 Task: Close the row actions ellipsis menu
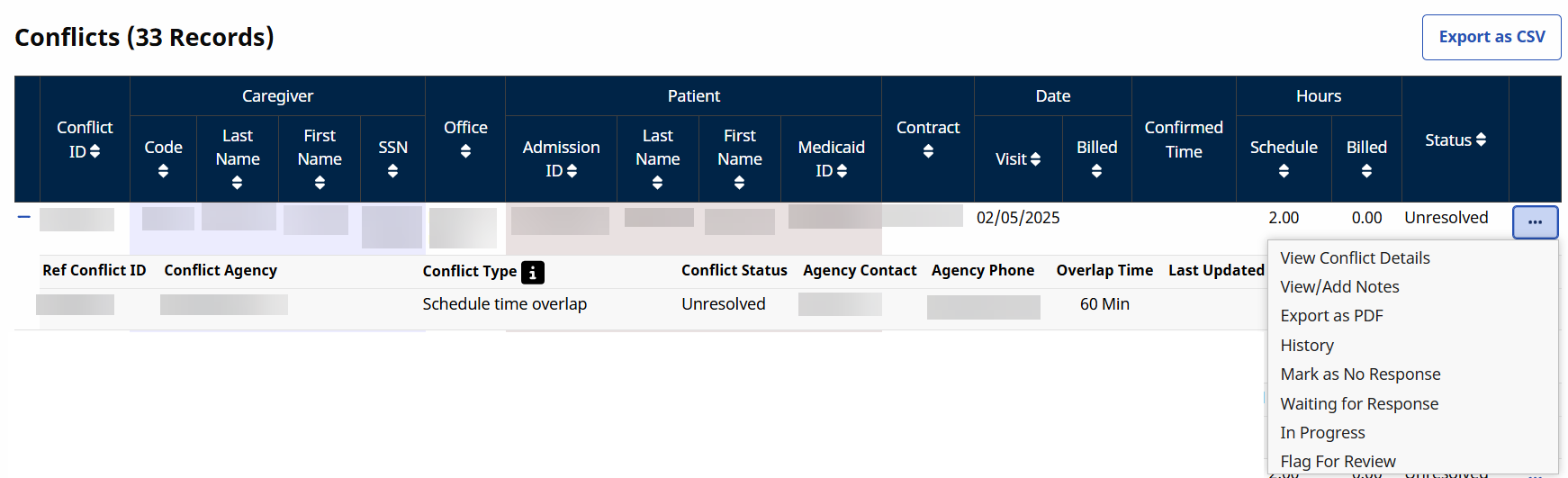pyautogui.click(x=1535, y=222)
